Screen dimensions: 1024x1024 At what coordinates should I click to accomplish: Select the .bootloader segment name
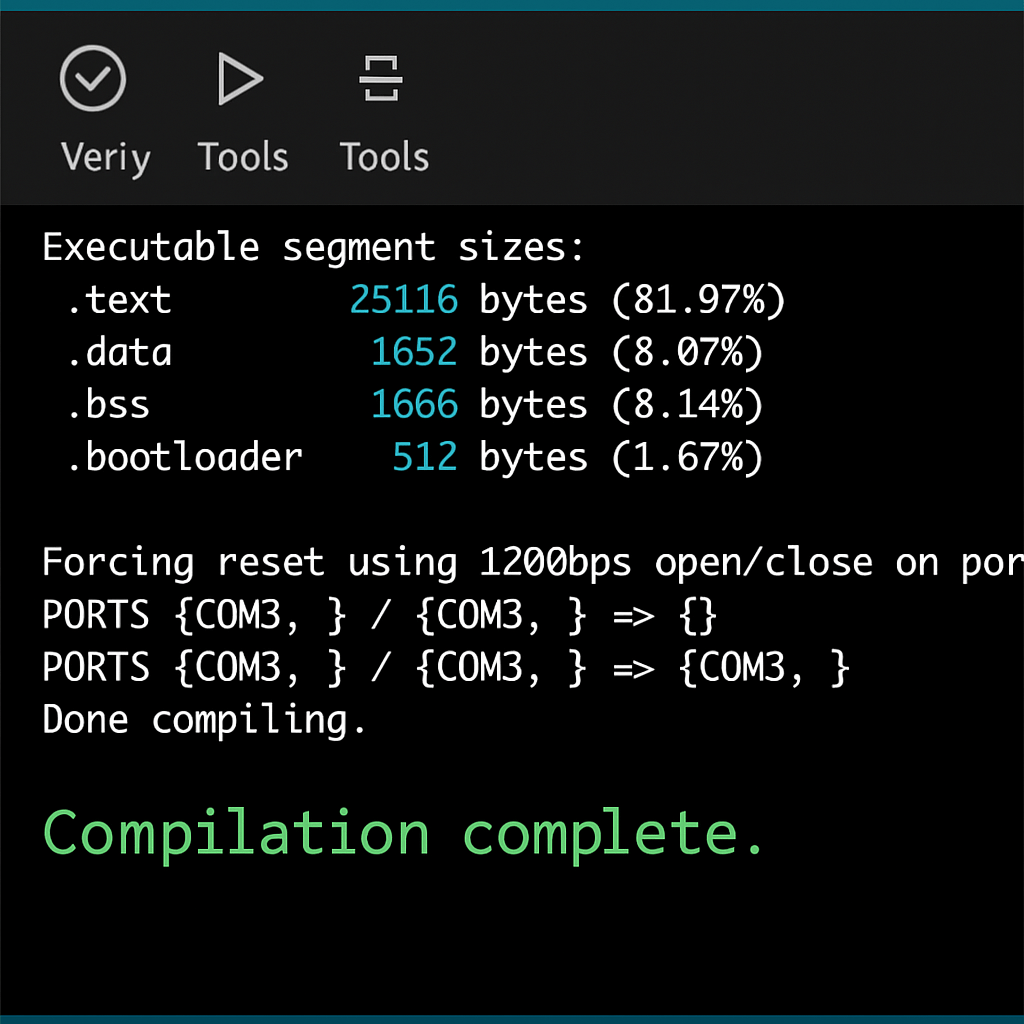click(184, 457)
